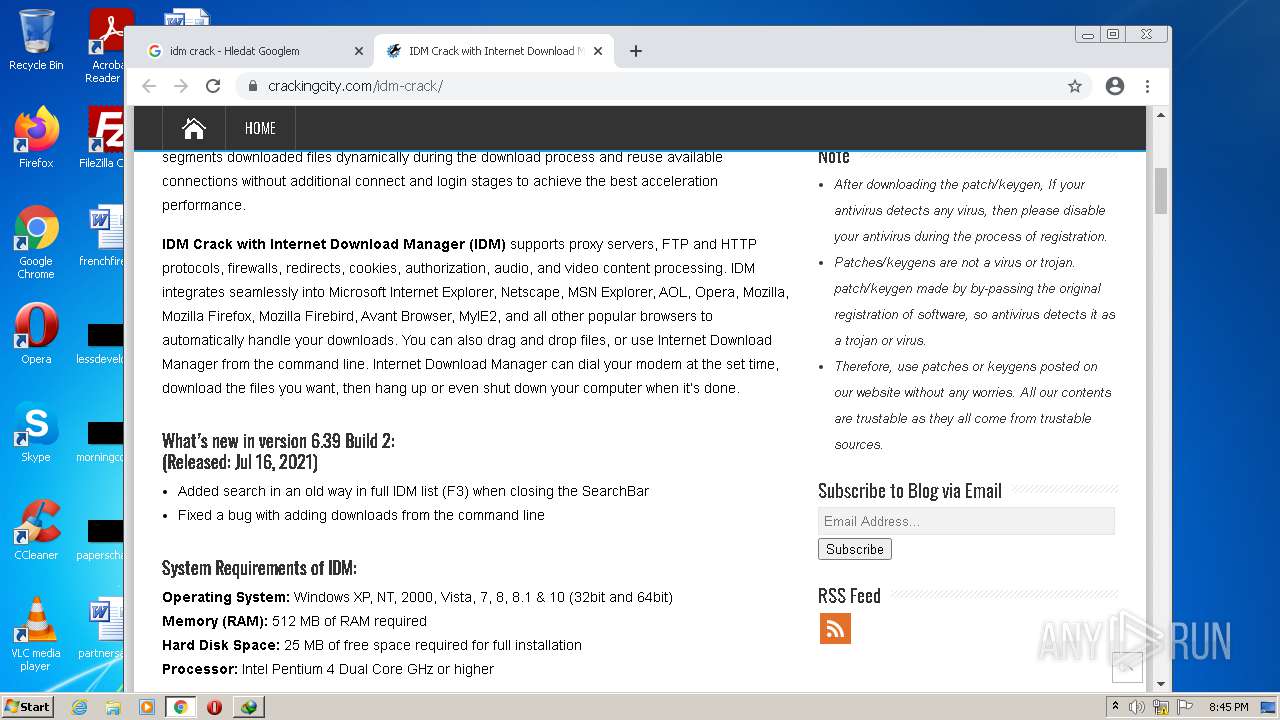Image resolution: width=1280 pixels, height=720 pixels.
Task: Select the Firefox desktop shortcut
Action: tap(36, 138)
